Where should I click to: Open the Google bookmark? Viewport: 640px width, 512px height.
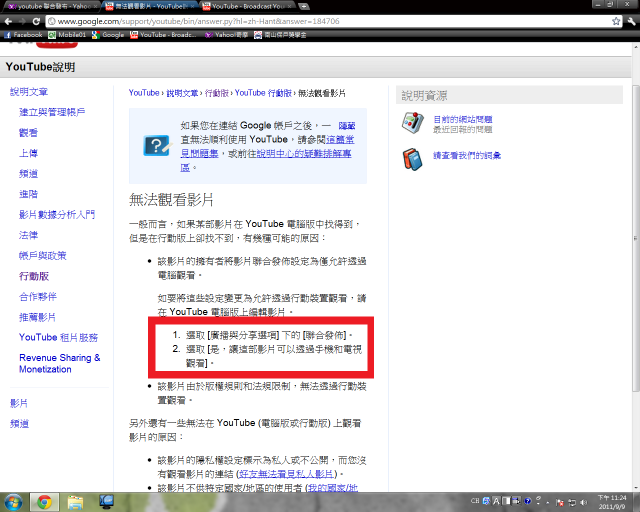coord(108,35)
